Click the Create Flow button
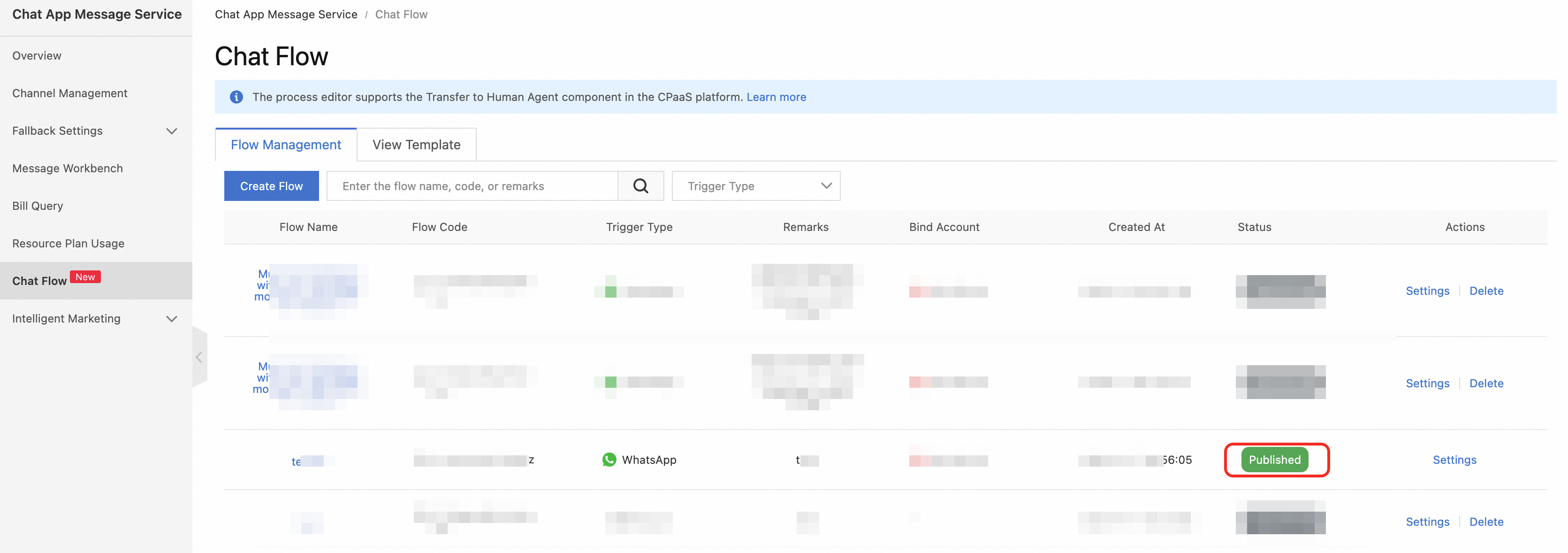The height and width of the screenshot is (553, 1568). coord(271,186)
